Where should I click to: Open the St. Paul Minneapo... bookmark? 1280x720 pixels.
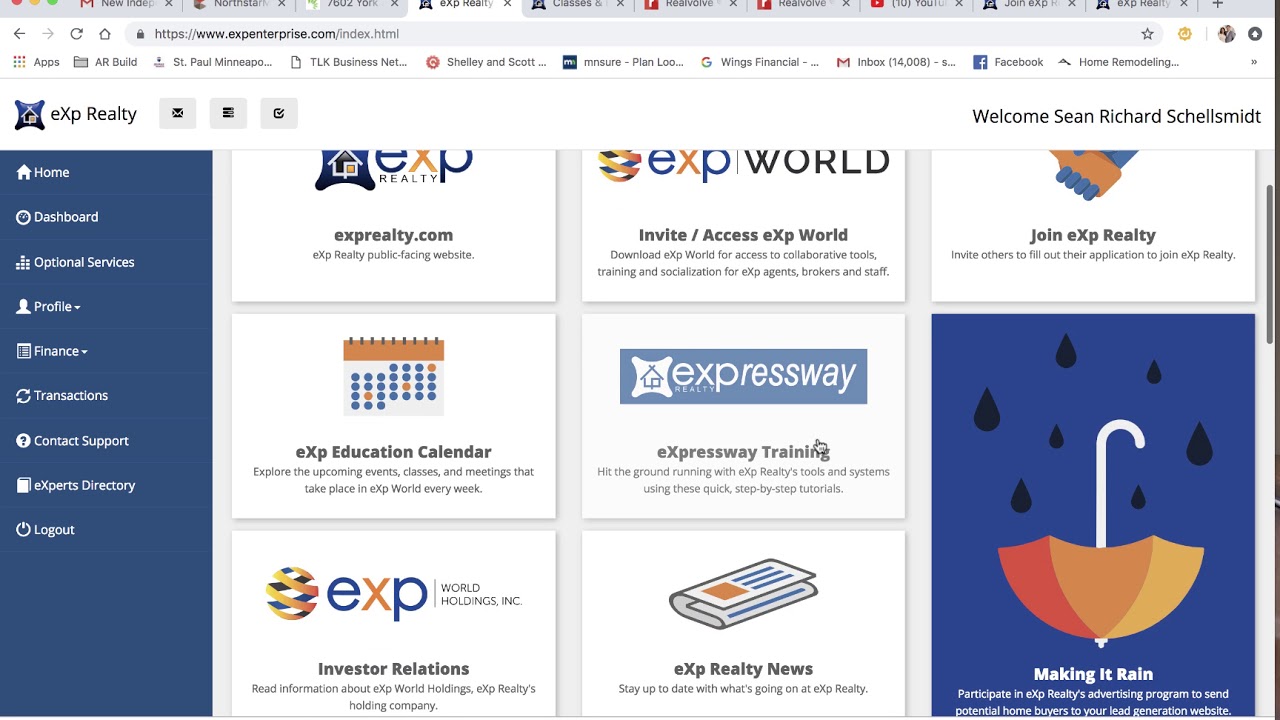click(212, 62)
